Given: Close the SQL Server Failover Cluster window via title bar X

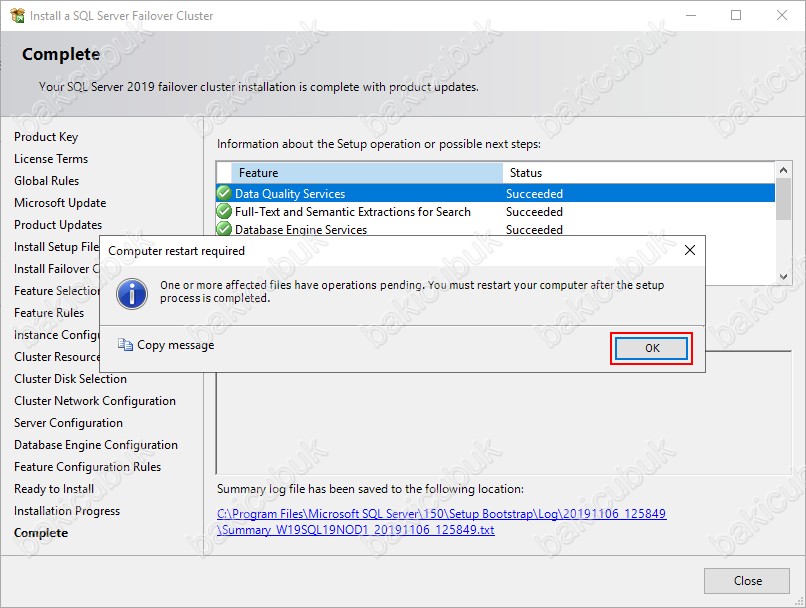Looking at the screenshot, I should click(781, 15).
